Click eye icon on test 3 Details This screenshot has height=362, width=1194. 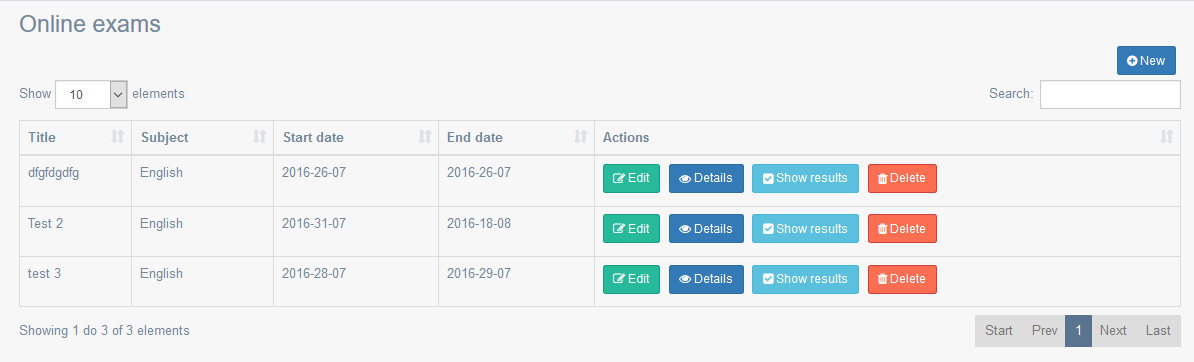(x=685, y=279)
